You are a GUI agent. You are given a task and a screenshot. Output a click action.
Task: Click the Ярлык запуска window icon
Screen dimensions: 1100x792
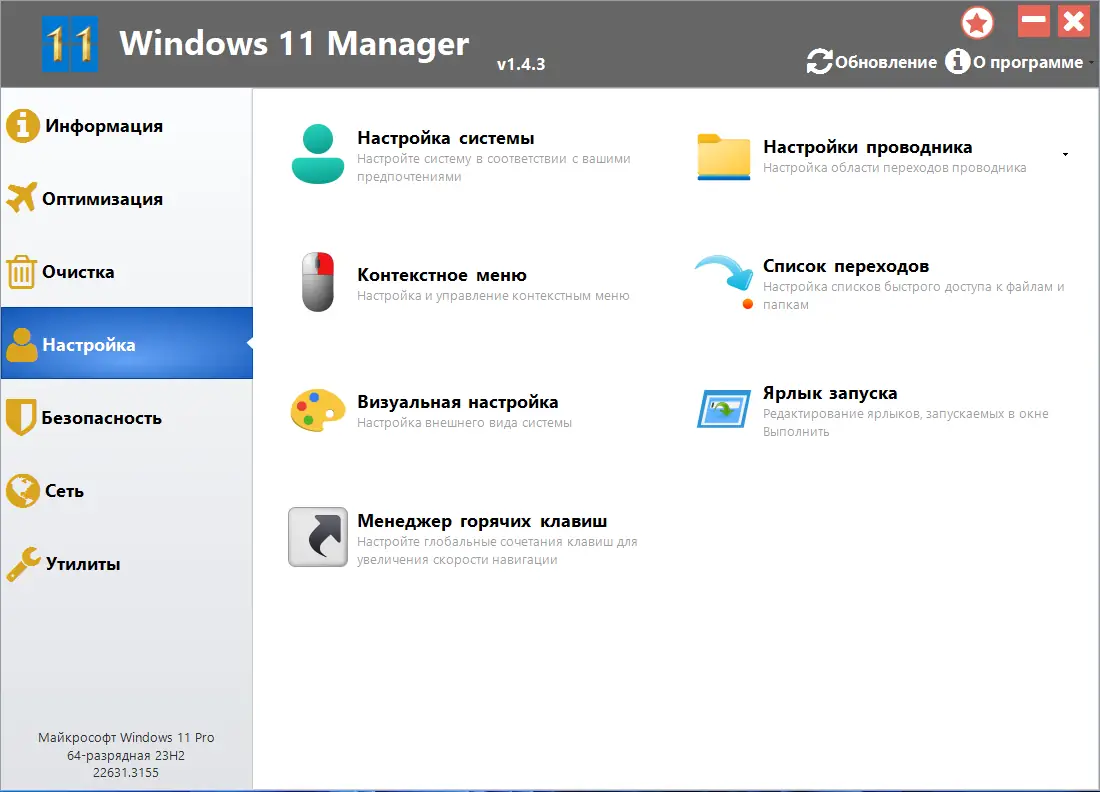click(724, 409)
